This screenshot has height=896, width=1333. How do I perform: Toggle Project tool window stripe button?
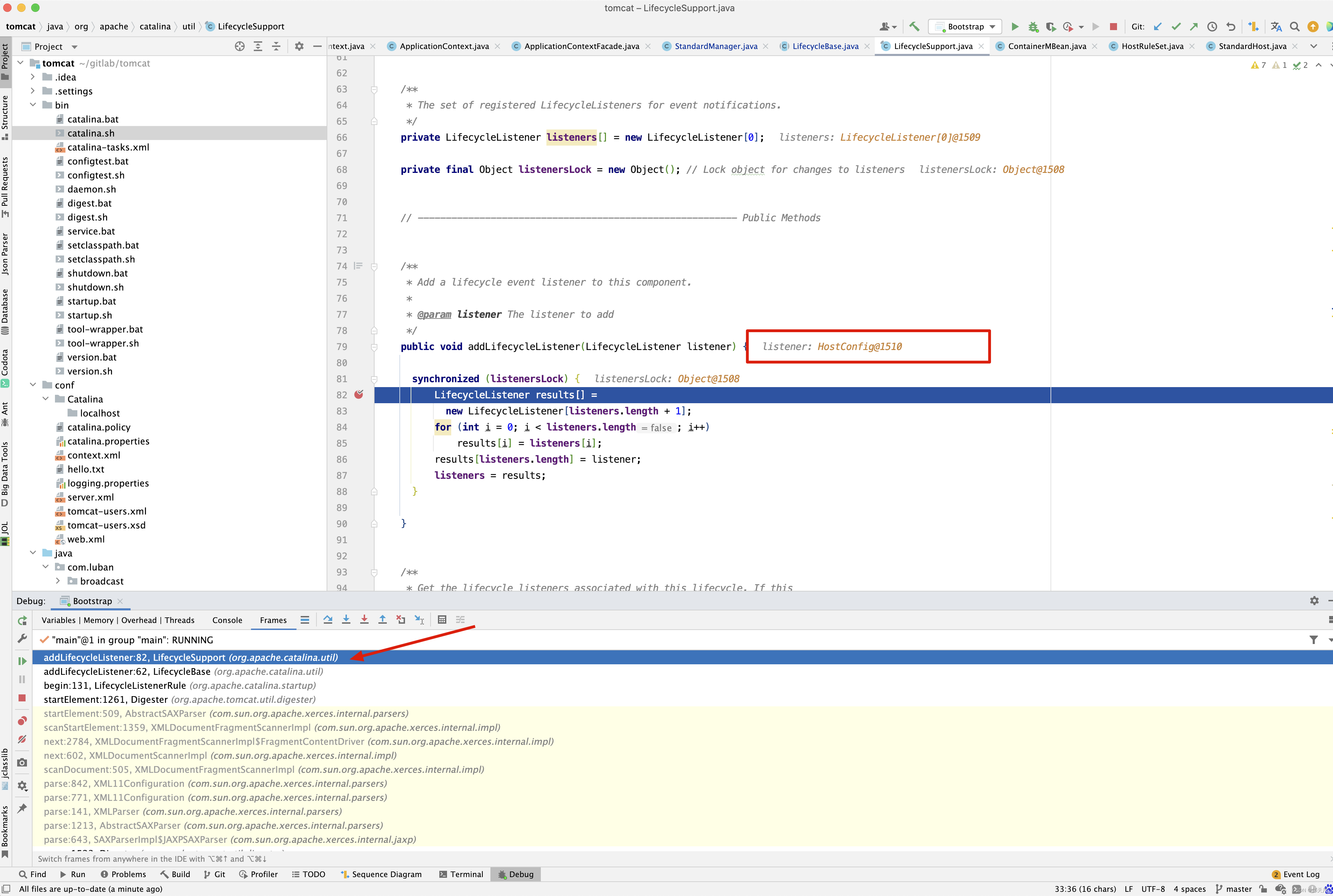tap(5, 62)
